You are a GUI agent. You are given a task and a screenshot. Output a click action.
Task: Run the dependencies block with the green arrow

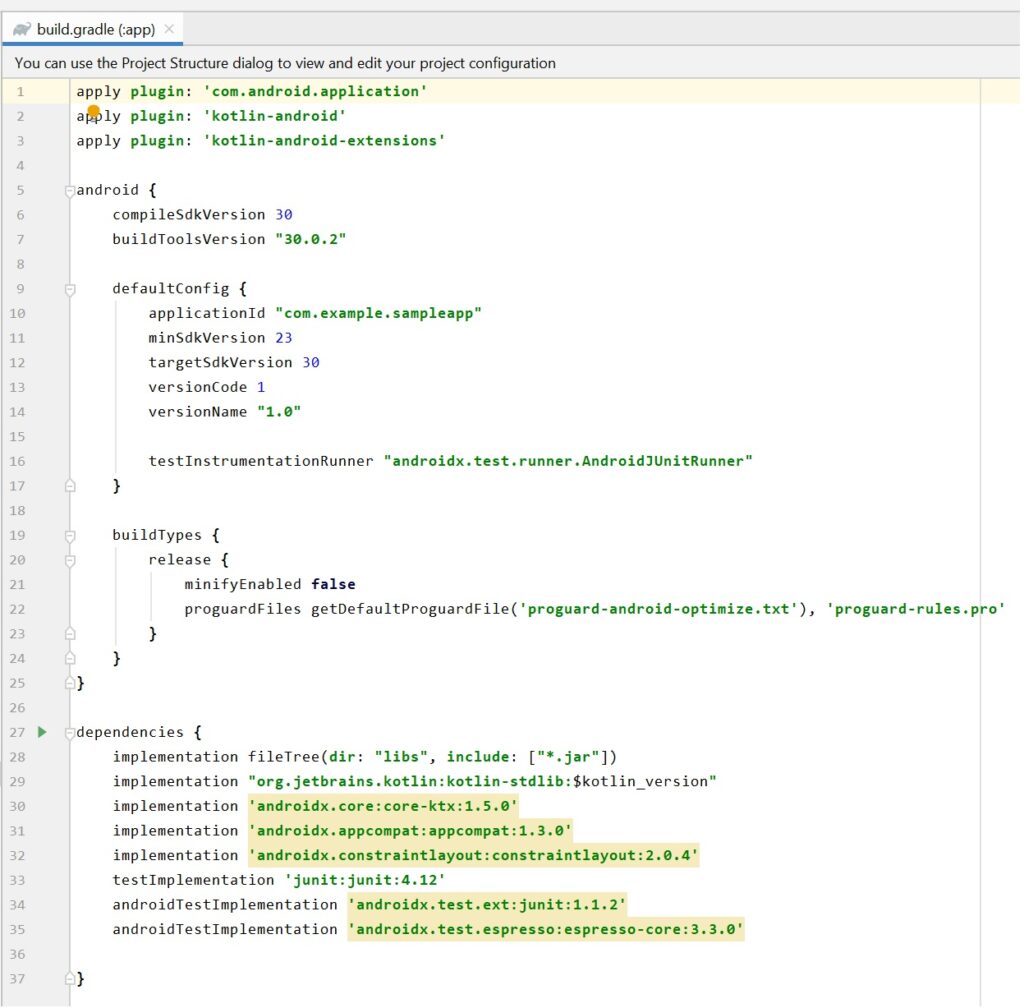coord(42,732)
